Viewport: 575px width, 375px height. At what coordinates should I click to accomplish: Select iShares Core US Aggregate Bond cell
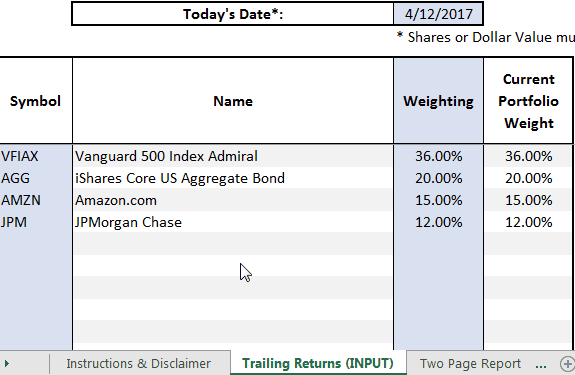click(233, 178)
